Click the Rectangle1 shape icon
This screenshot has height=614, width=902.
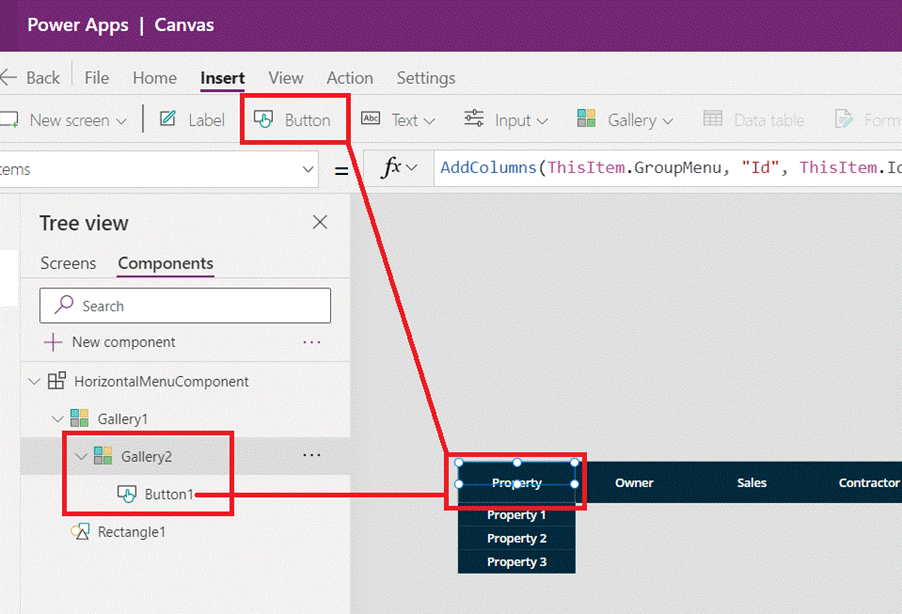pos(80,531)
